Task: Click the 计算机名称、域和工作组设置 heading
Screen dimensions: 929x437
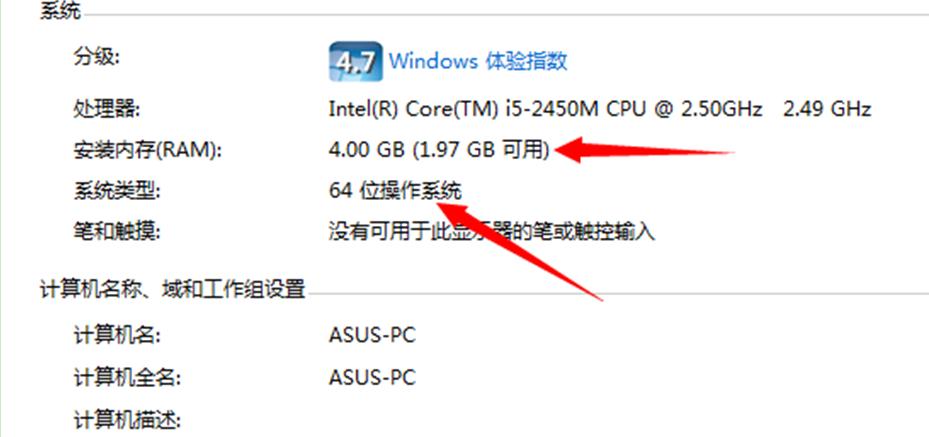Action: [x=172, y=290]
